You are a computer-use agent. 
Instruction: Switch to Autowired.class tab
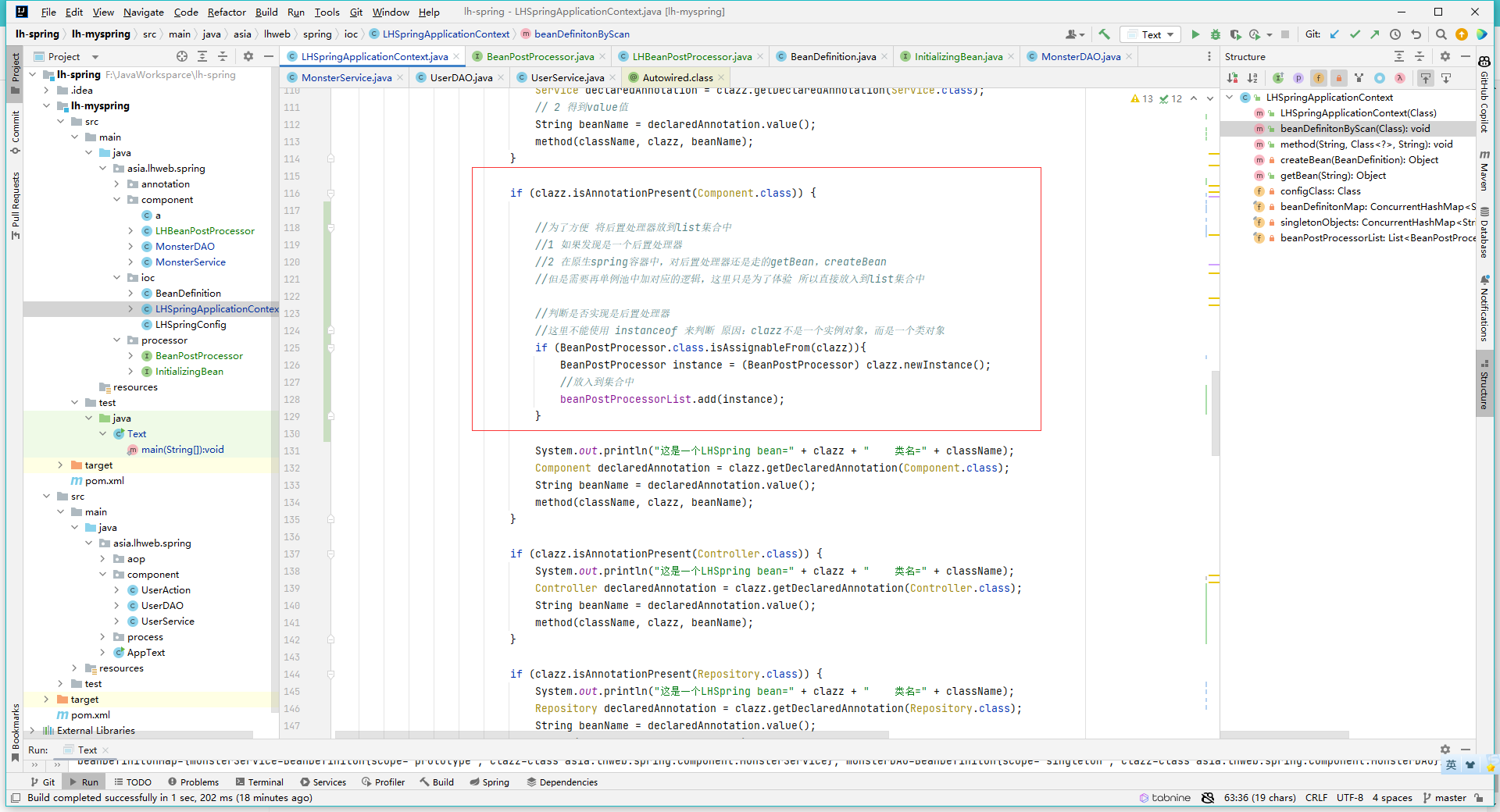(677, 77)
